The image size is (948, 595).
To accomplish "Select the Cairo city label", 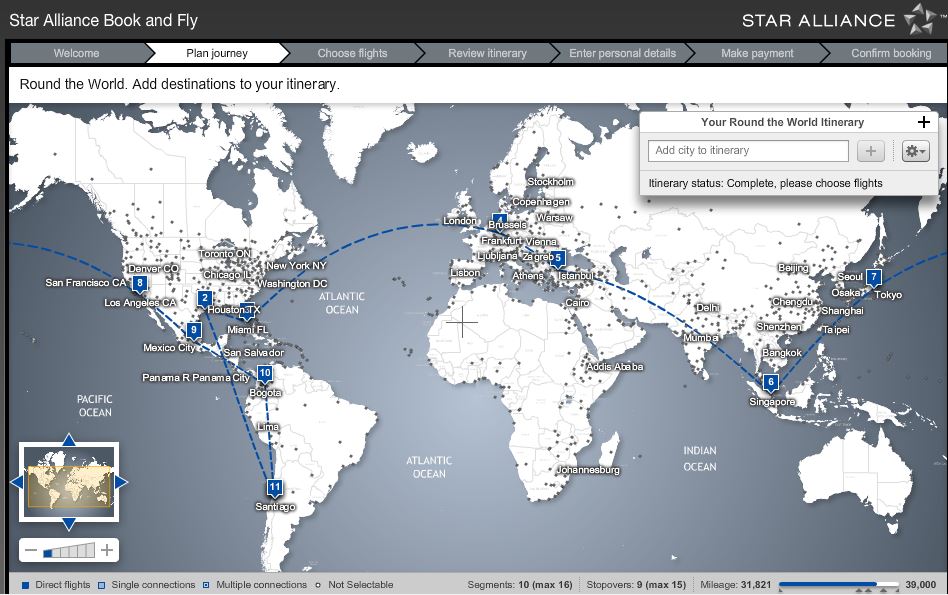I will (577, 302).
